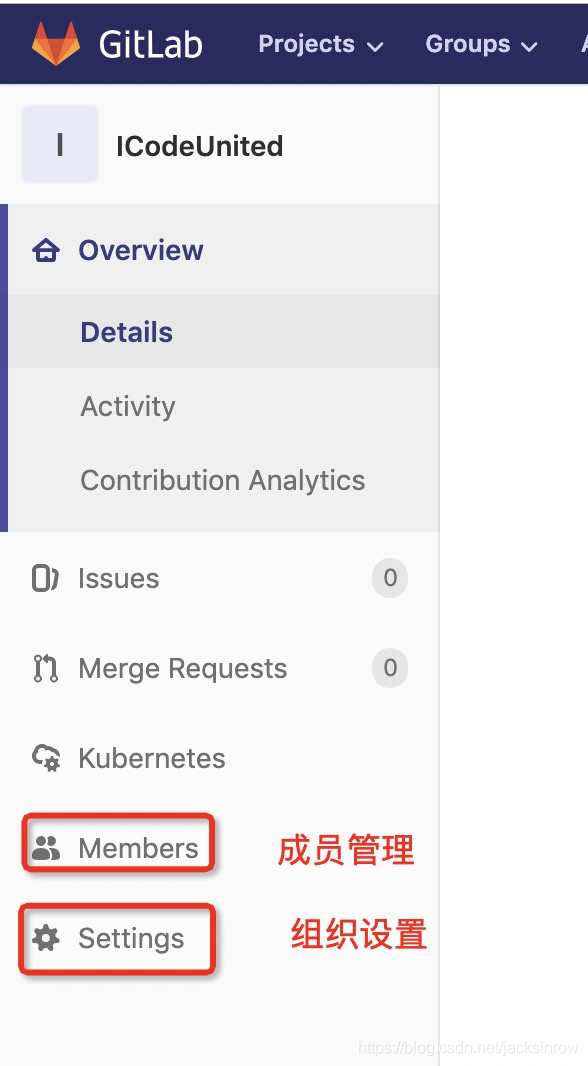Click the Members people icon
Image resolution: width=588 pixels, height=1066 pixels.
46,848
